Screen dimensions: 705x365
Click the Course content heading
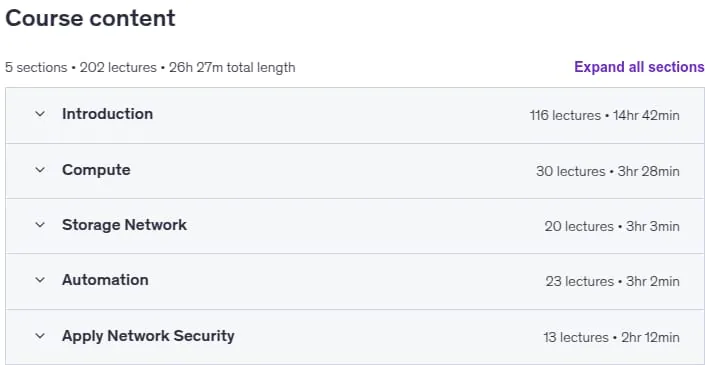pyautogui.click(x=90, y=18)
